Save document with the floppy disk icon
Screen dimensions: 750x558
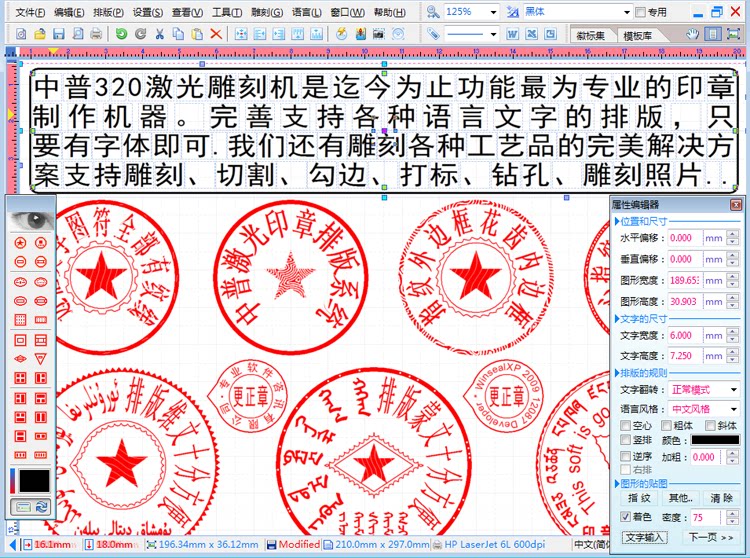pyautogui.click(x=58, y=34)
